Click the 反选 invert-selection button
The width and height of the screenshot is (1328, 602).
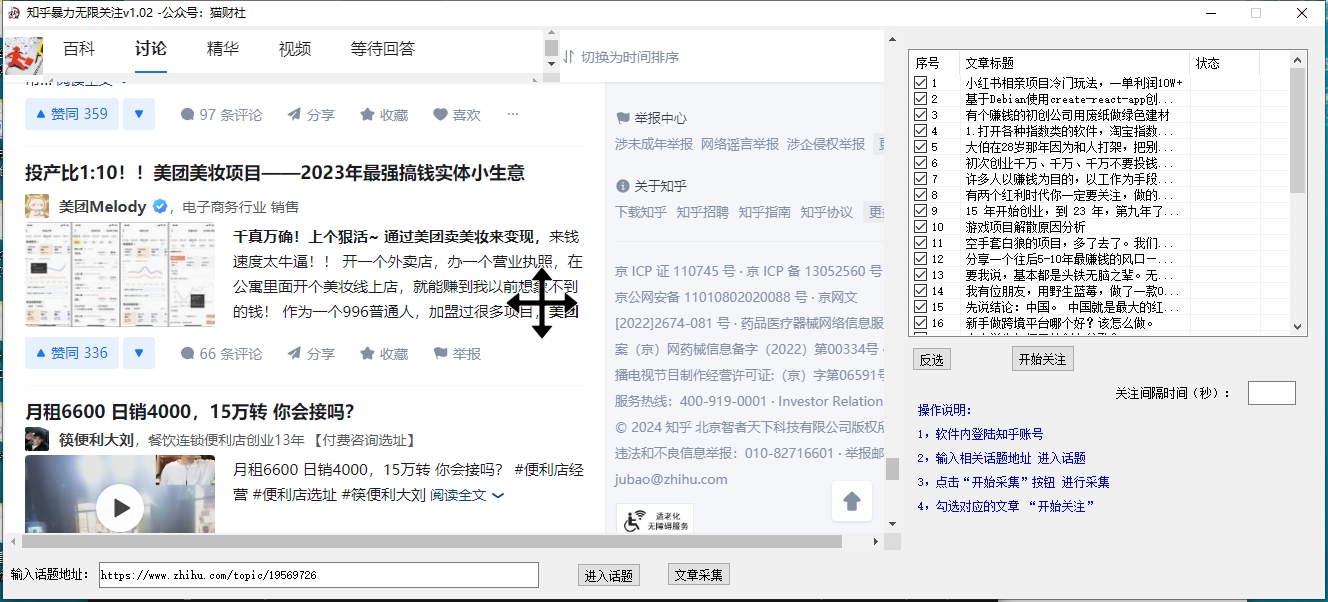point(931,359)
